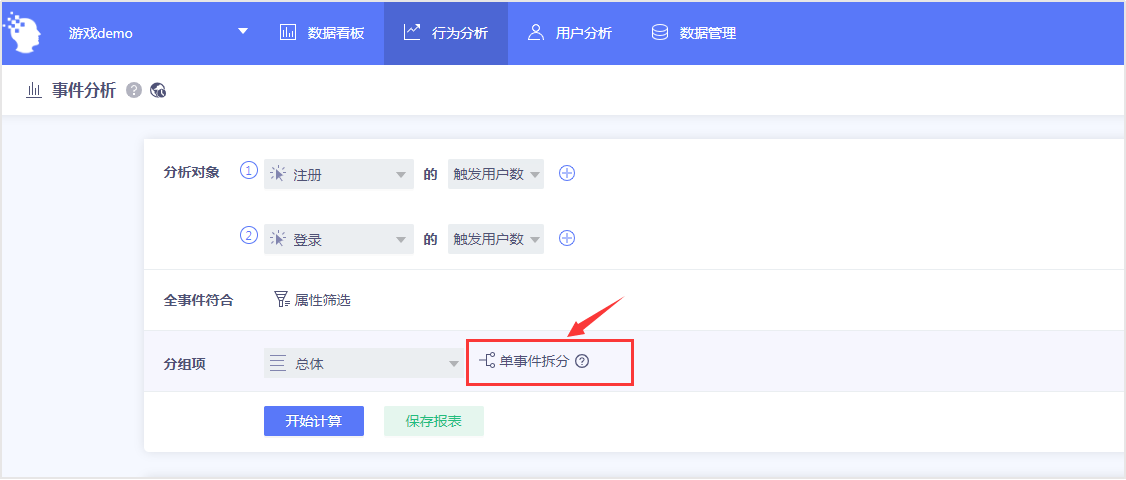The height and width of the screenshot is (480, 1126).
Task: Open the 总体 grouping dropdown
Action: tap(363, 364)
